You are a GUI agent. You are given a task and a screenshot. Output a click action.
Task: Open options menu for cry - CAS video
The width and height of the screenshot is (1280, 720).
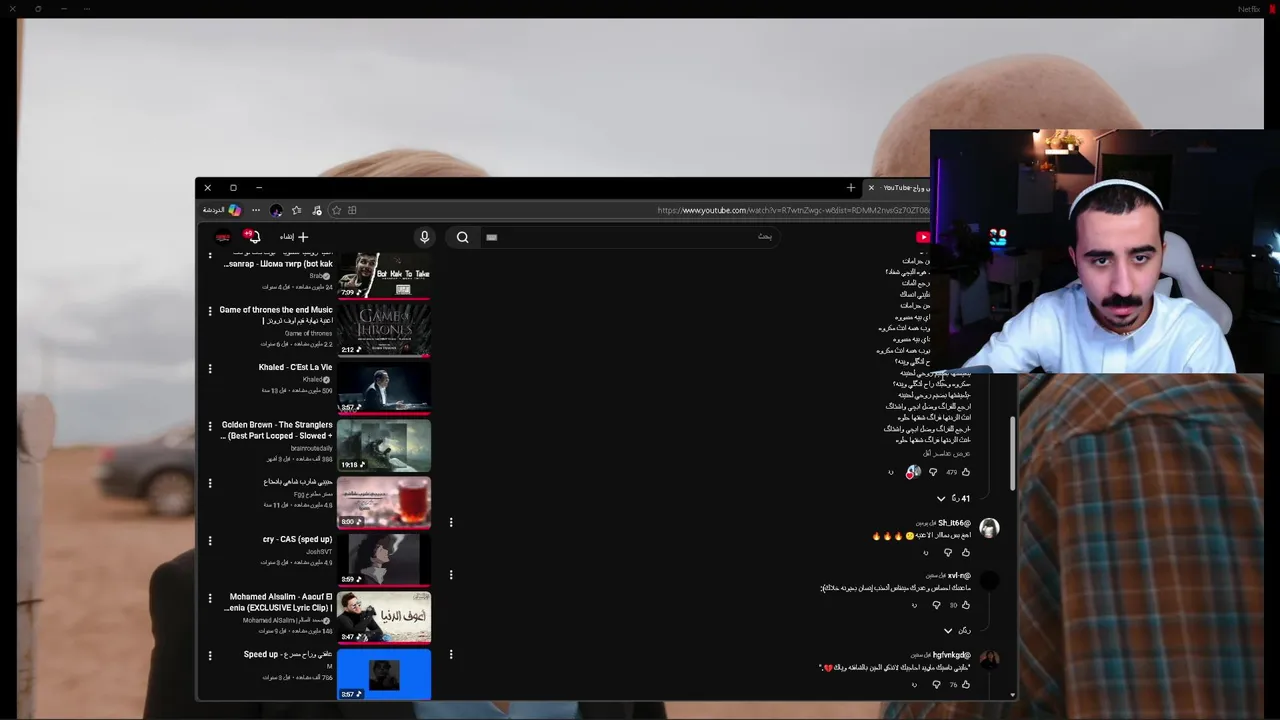(210, 541)
